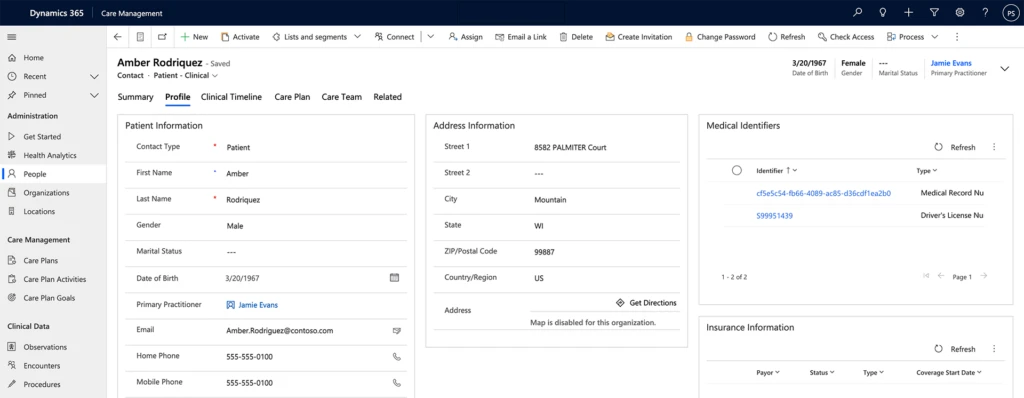Select the Profile tab
This screenshot has height=398, width=1024.
tap(177, 97)
